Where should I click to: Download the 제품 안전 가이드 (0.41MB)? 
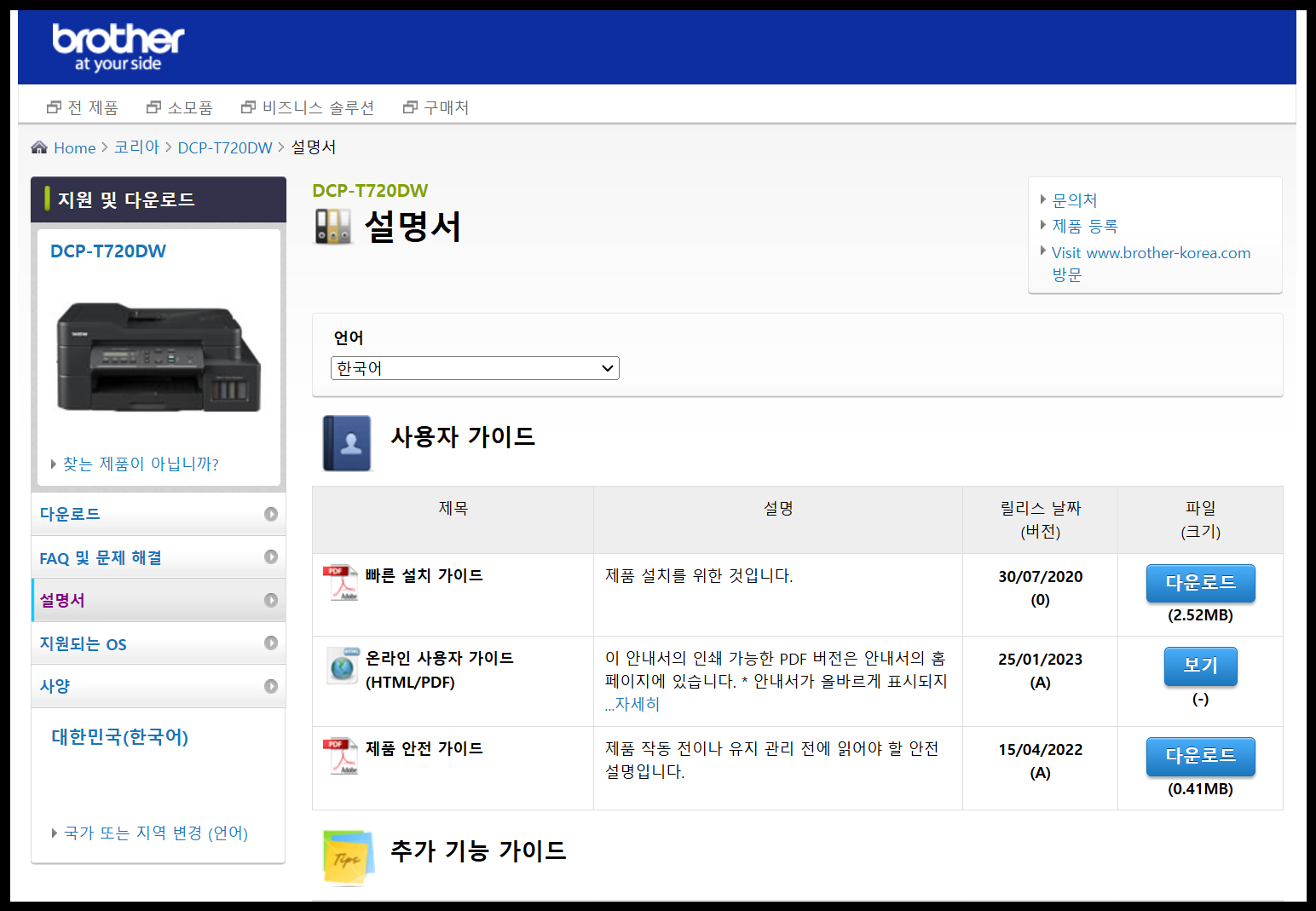click(1200, 756)
